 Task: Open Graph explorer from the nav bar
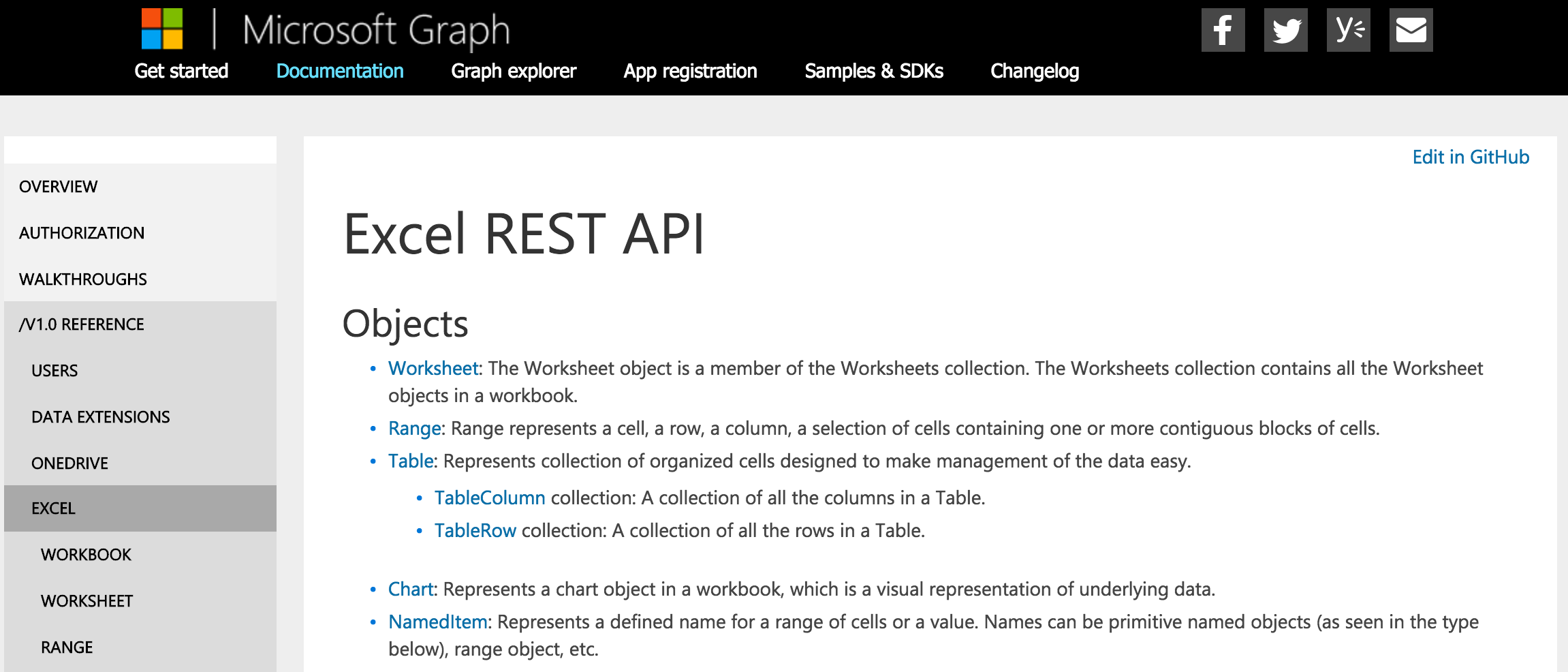(x=514, y=71)
